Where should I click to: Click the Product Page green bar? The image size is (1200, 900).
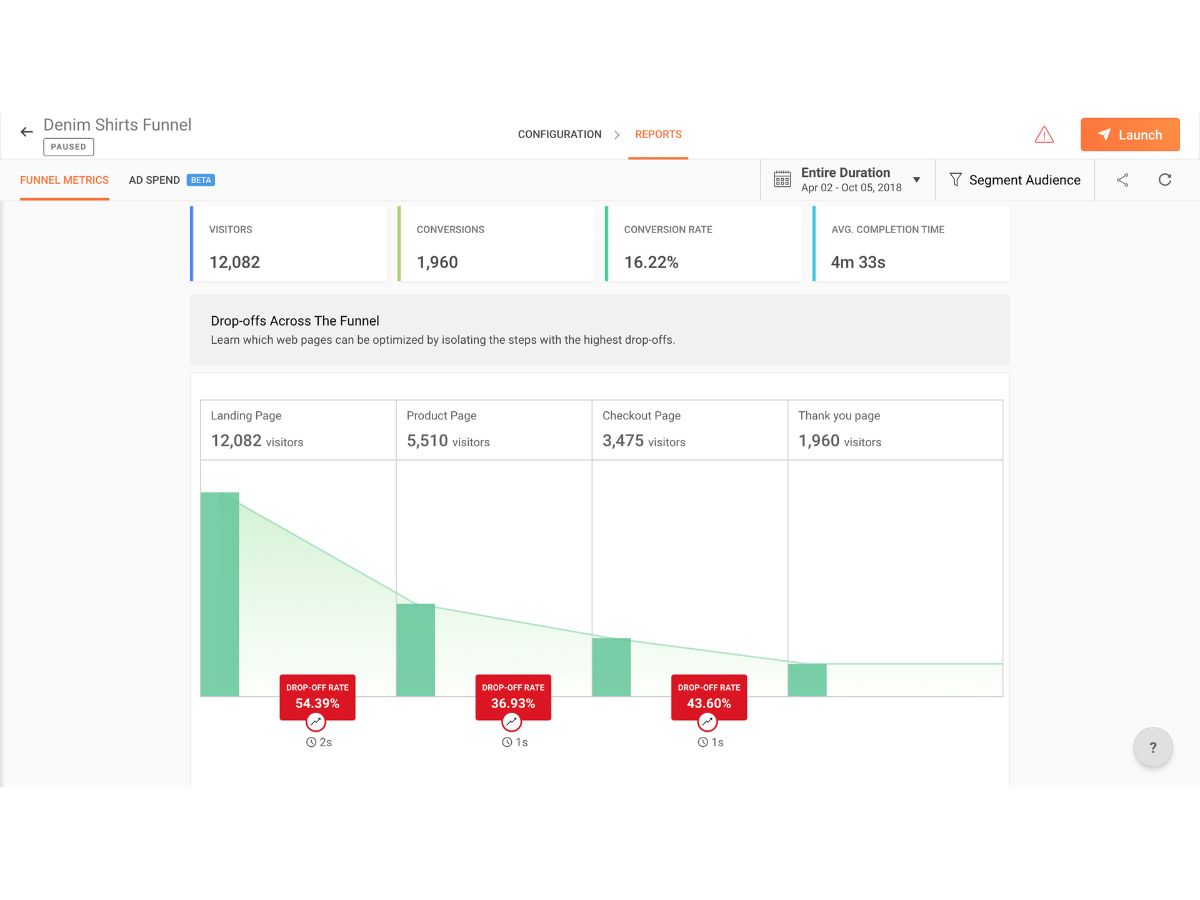416,650
